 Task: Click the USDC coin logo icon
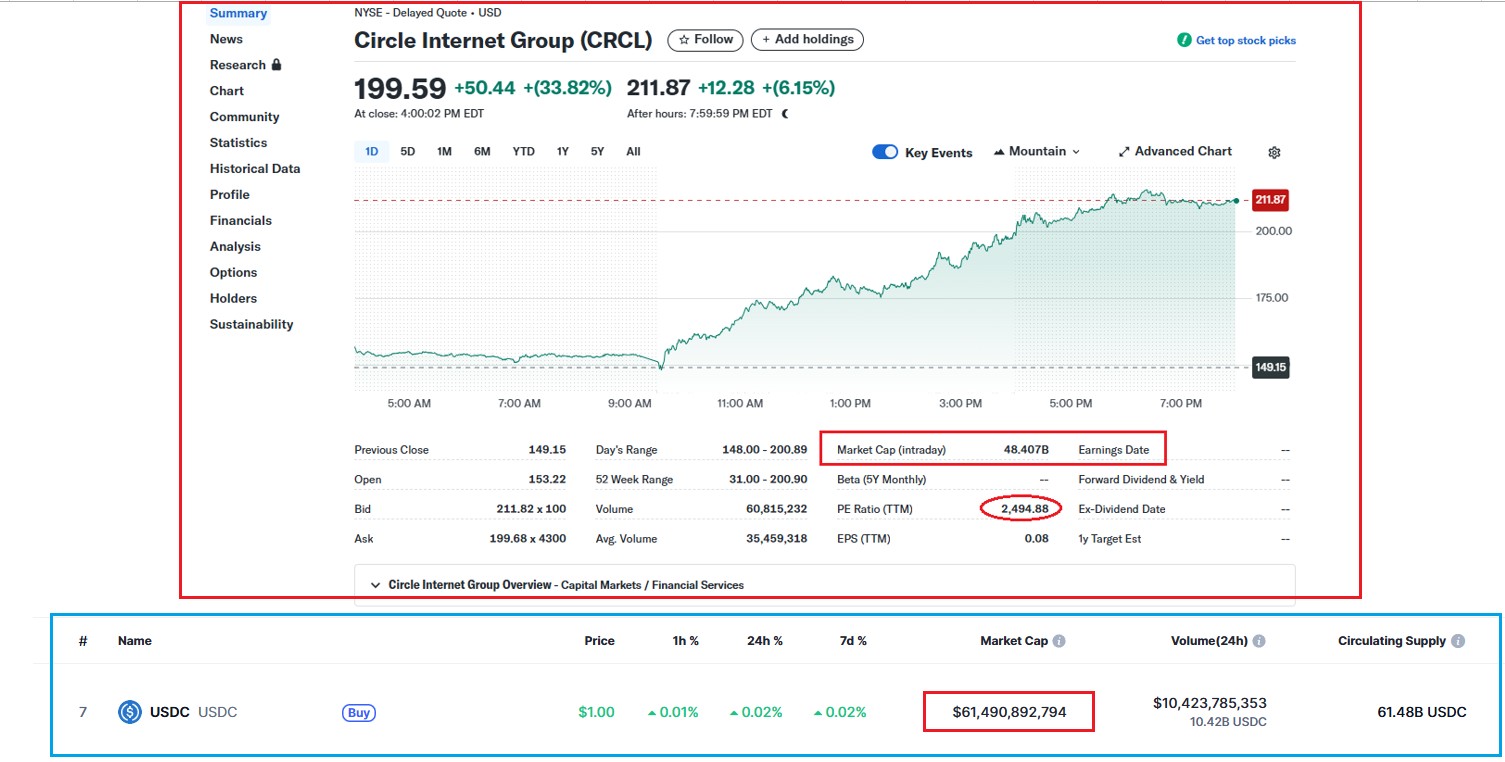130,713
